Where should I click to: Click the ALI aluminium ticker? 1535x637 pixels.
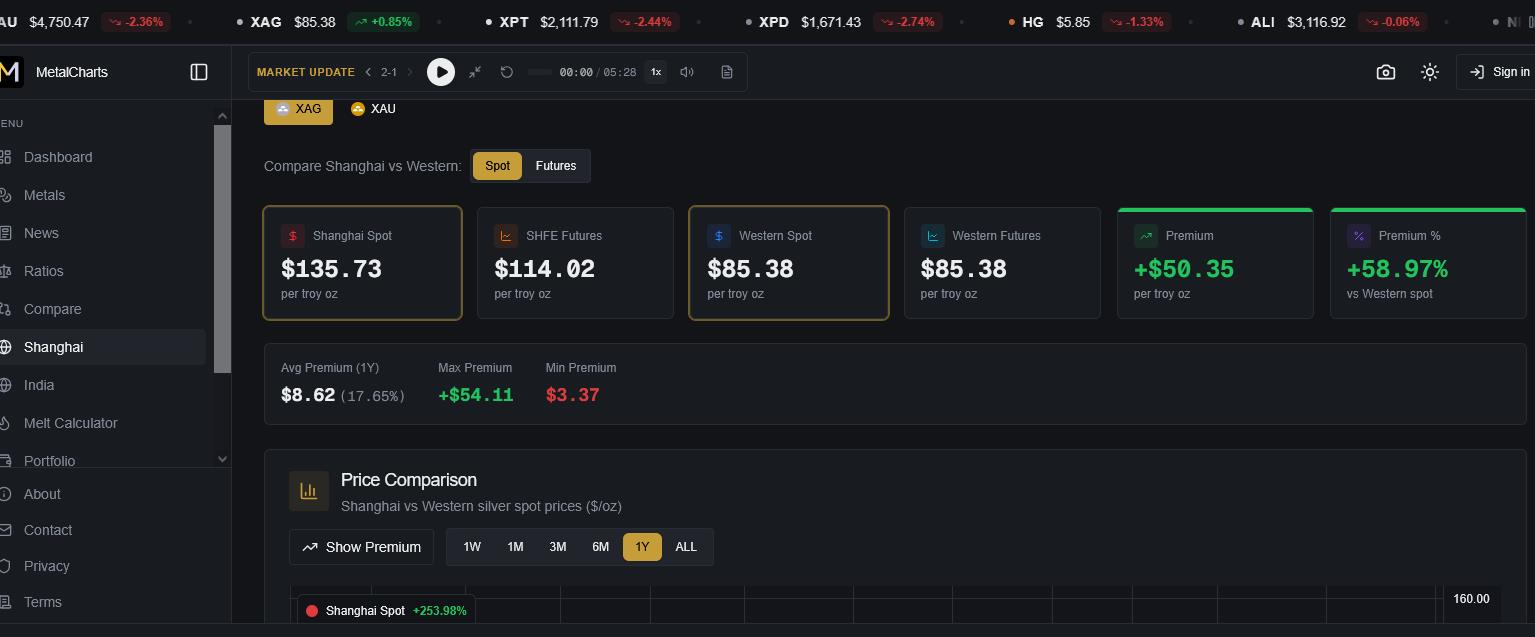point(1332,22)
